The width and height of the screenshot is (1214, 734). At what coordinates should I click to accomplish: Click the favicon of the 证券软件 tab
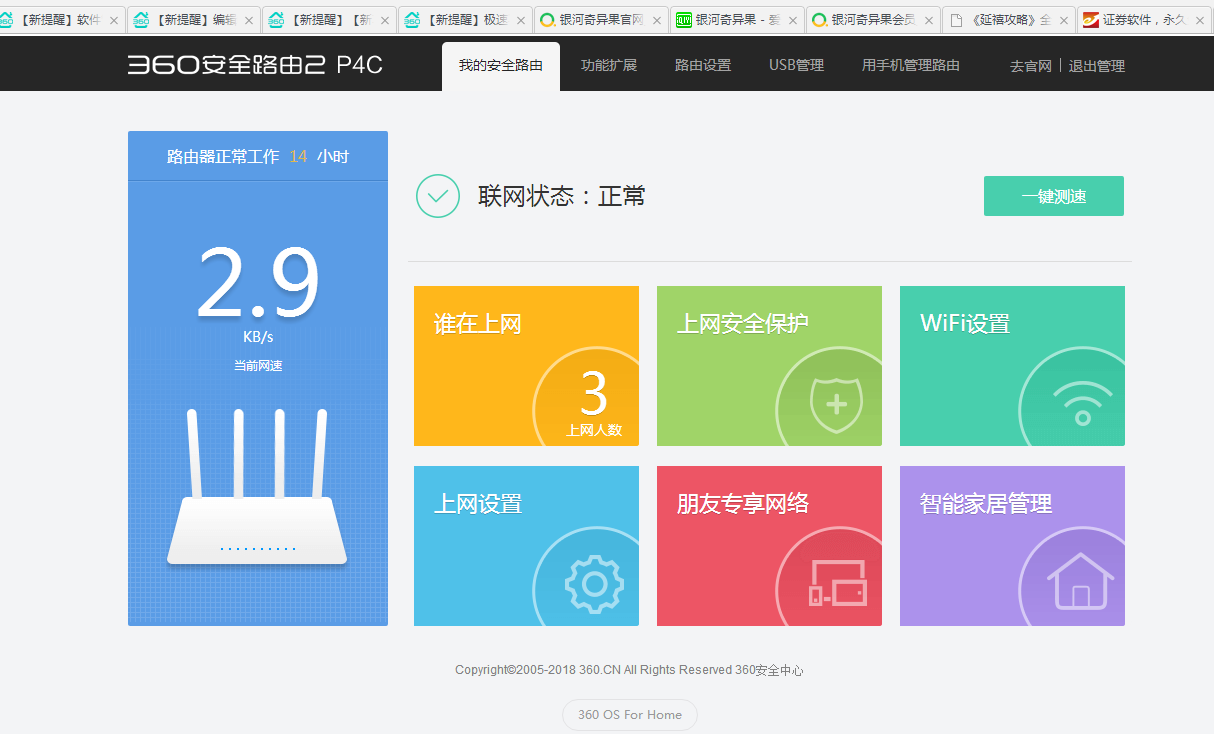[x=1091, y=20]
